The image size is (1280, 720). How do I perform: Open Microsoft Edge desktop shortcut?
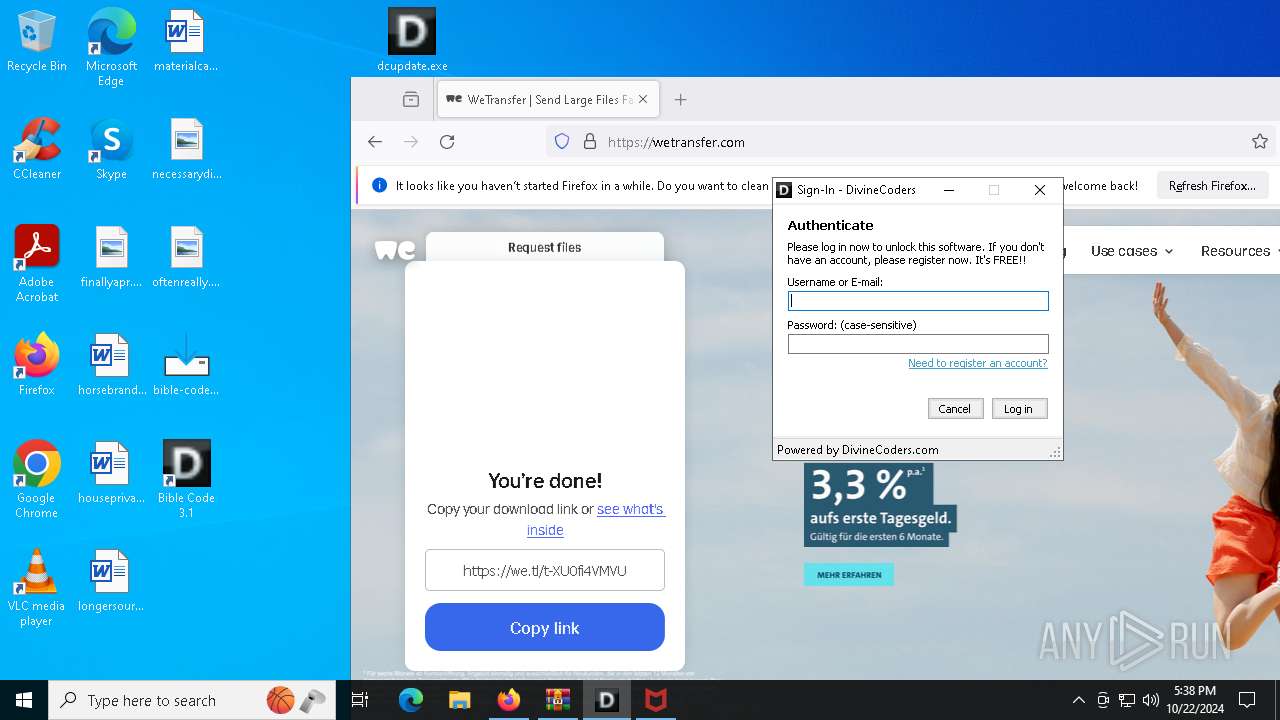point(111,48)
